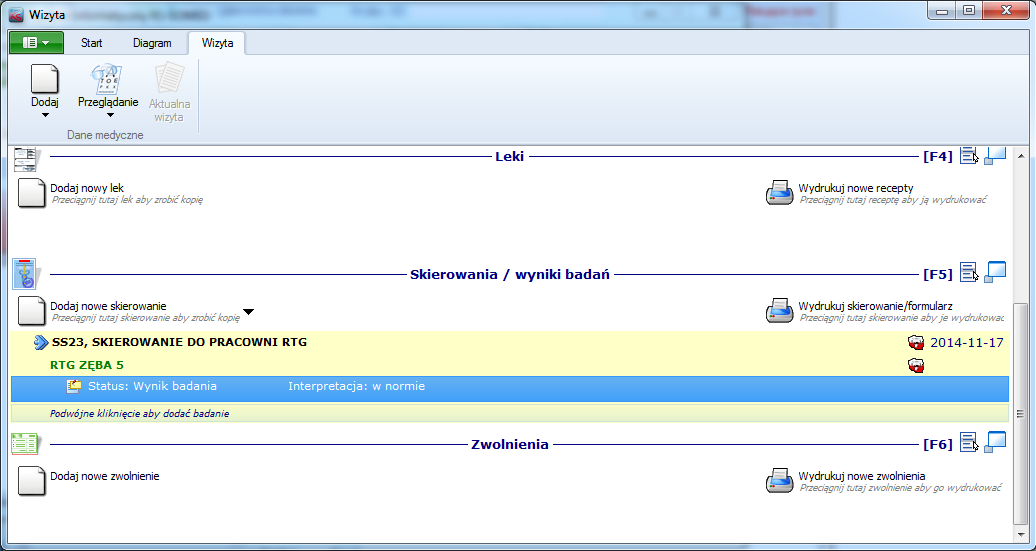Open the green application menu button
Image resolution: width=1036 pixels, height=551 pixels.
pos(36,43)
